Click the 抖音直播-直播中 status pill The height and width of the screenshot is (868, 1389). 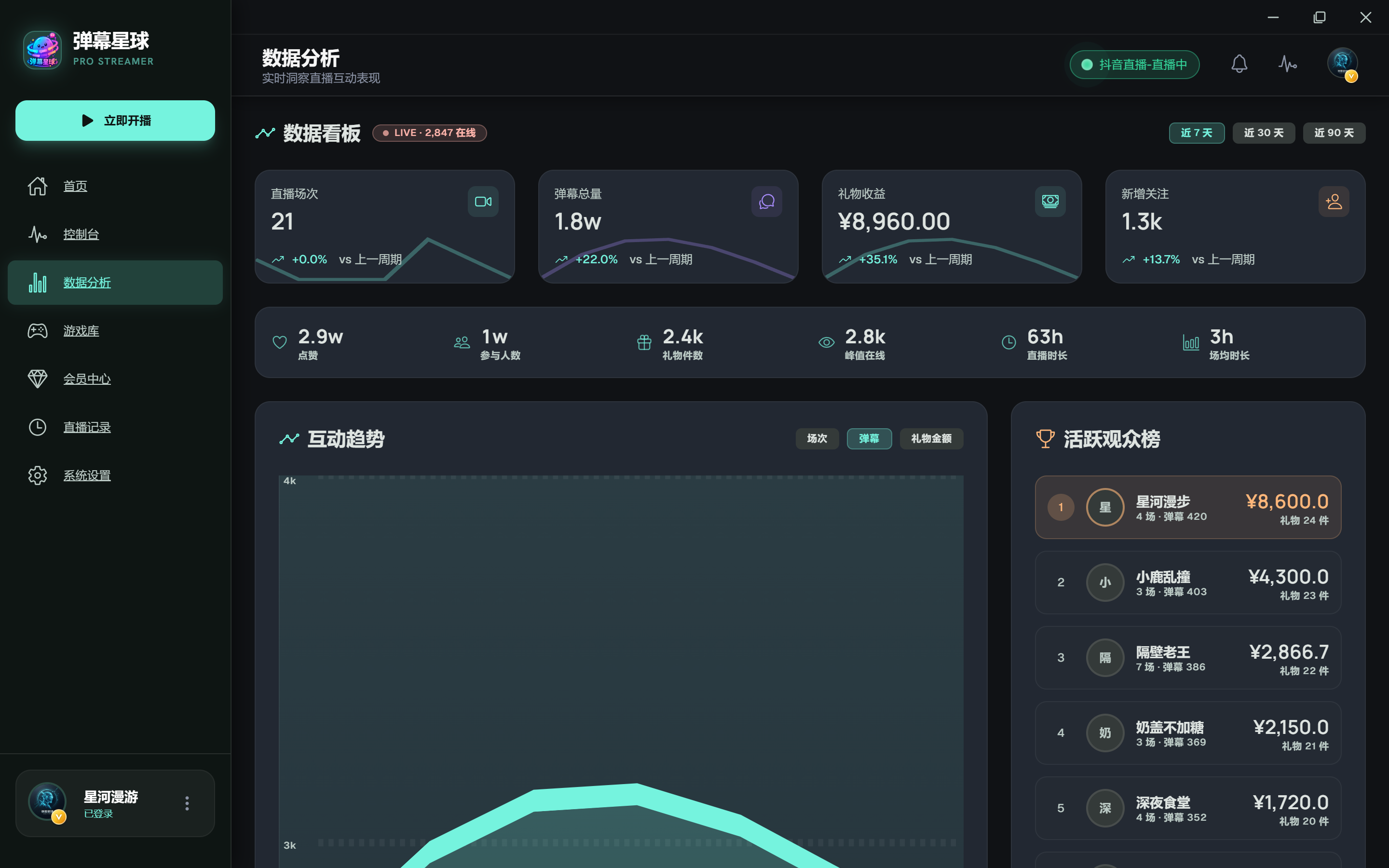coord(1134,64)
